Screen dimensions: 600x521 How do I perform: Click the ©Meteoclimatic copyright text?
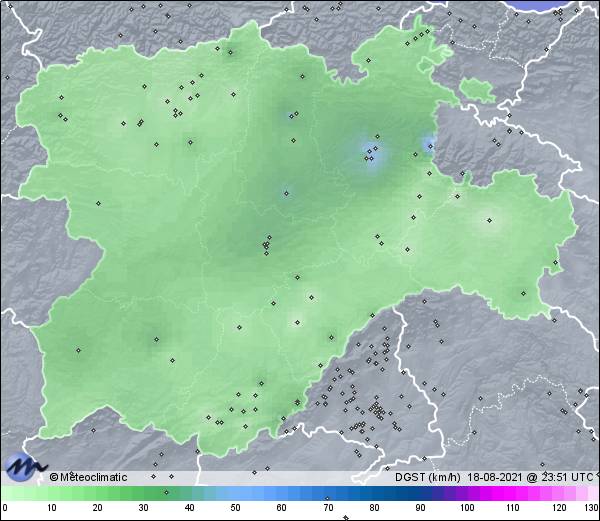[x=88, y=477]
